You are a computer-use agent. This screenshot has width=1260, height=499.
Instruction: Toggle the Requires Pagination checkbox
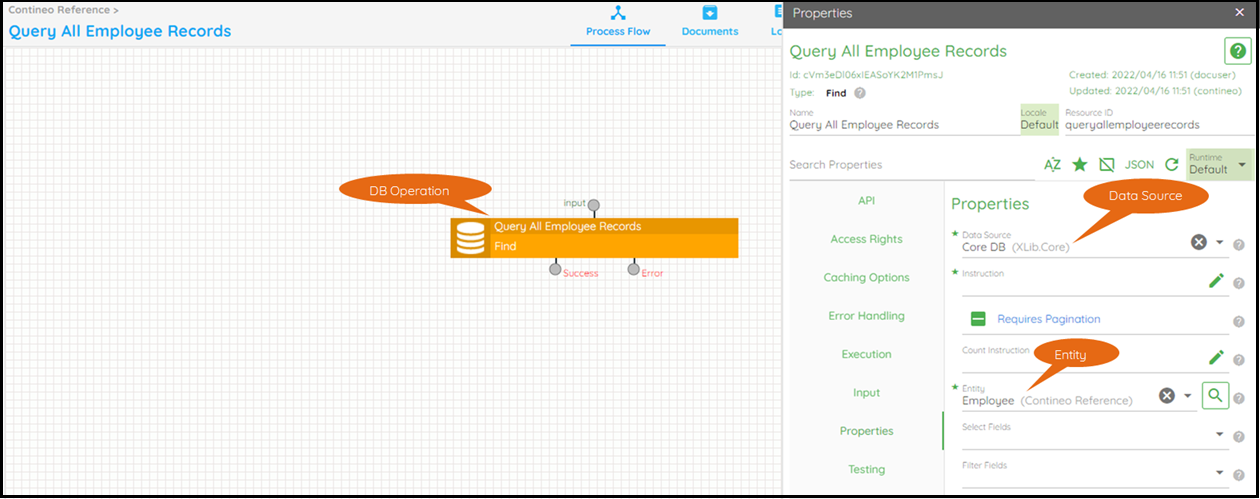coord(978,319)
